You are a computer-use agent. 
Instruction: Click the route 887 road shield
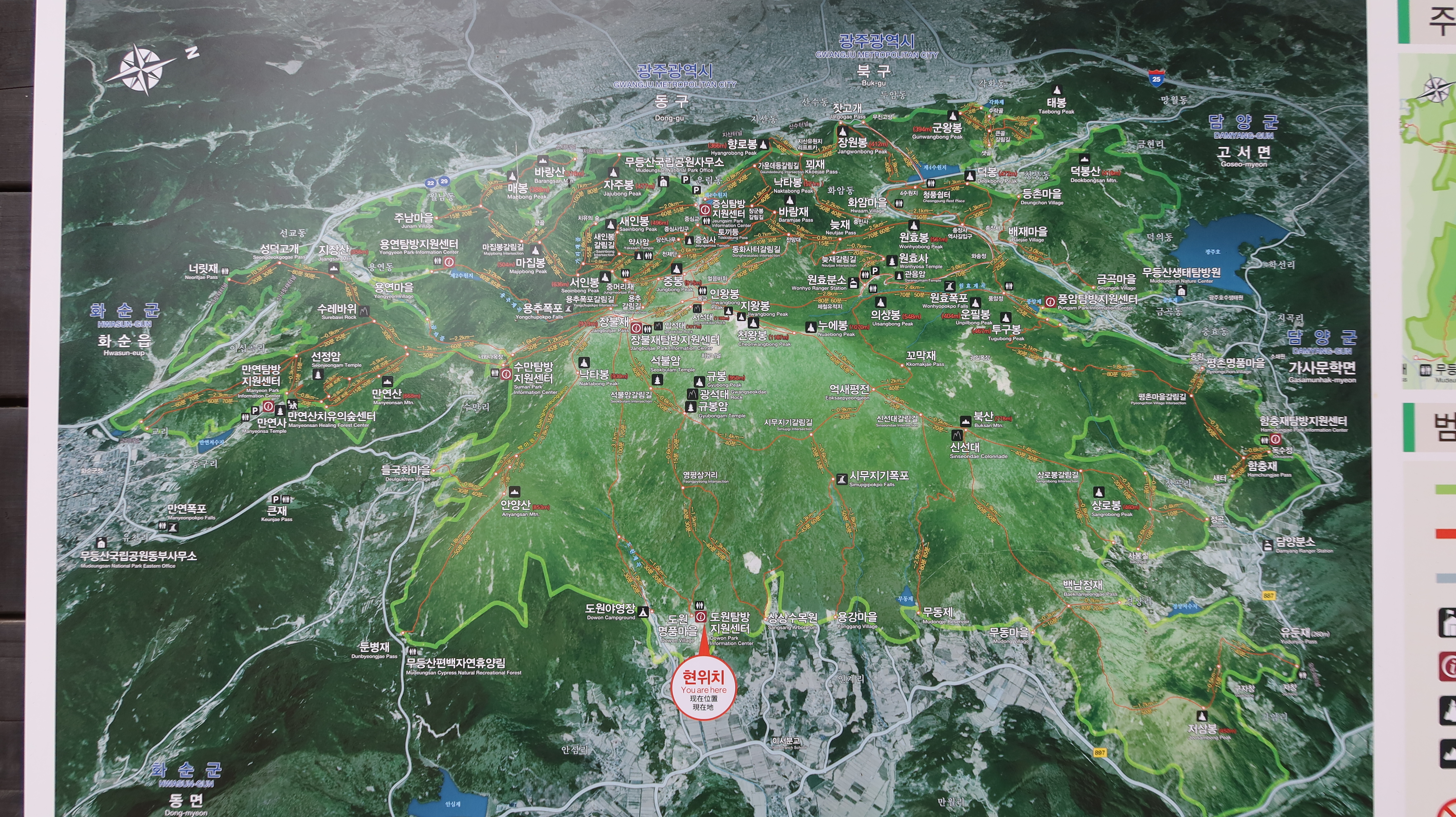(x=1268, y=596)
